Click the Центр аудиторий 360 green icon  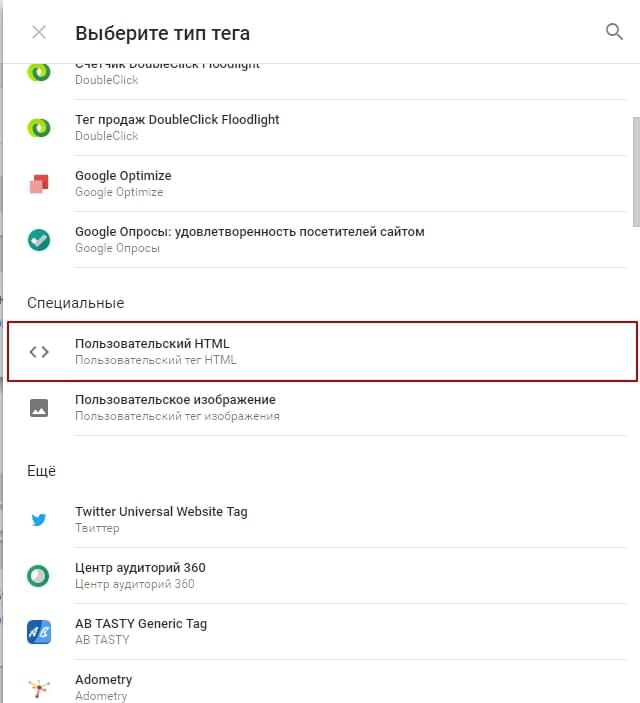click(38, 576)
